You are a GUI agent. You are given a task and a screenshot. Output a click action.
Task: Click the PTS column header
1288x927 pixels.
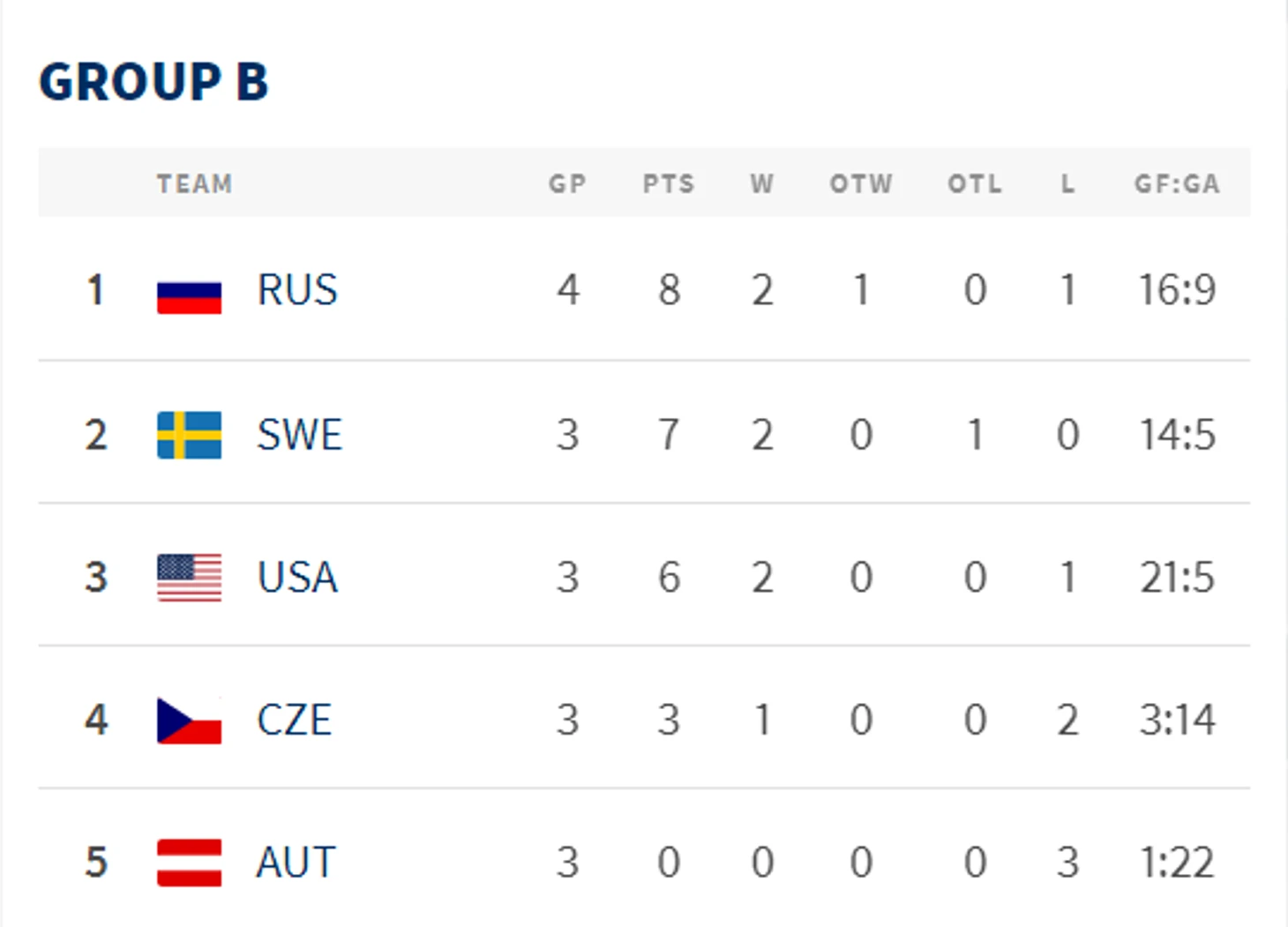pyautogui.click(x=669, y=183)
